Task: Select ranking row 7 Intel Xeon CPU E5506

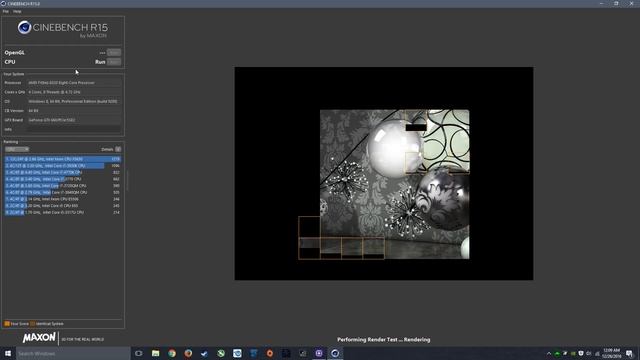Action: 63,199
